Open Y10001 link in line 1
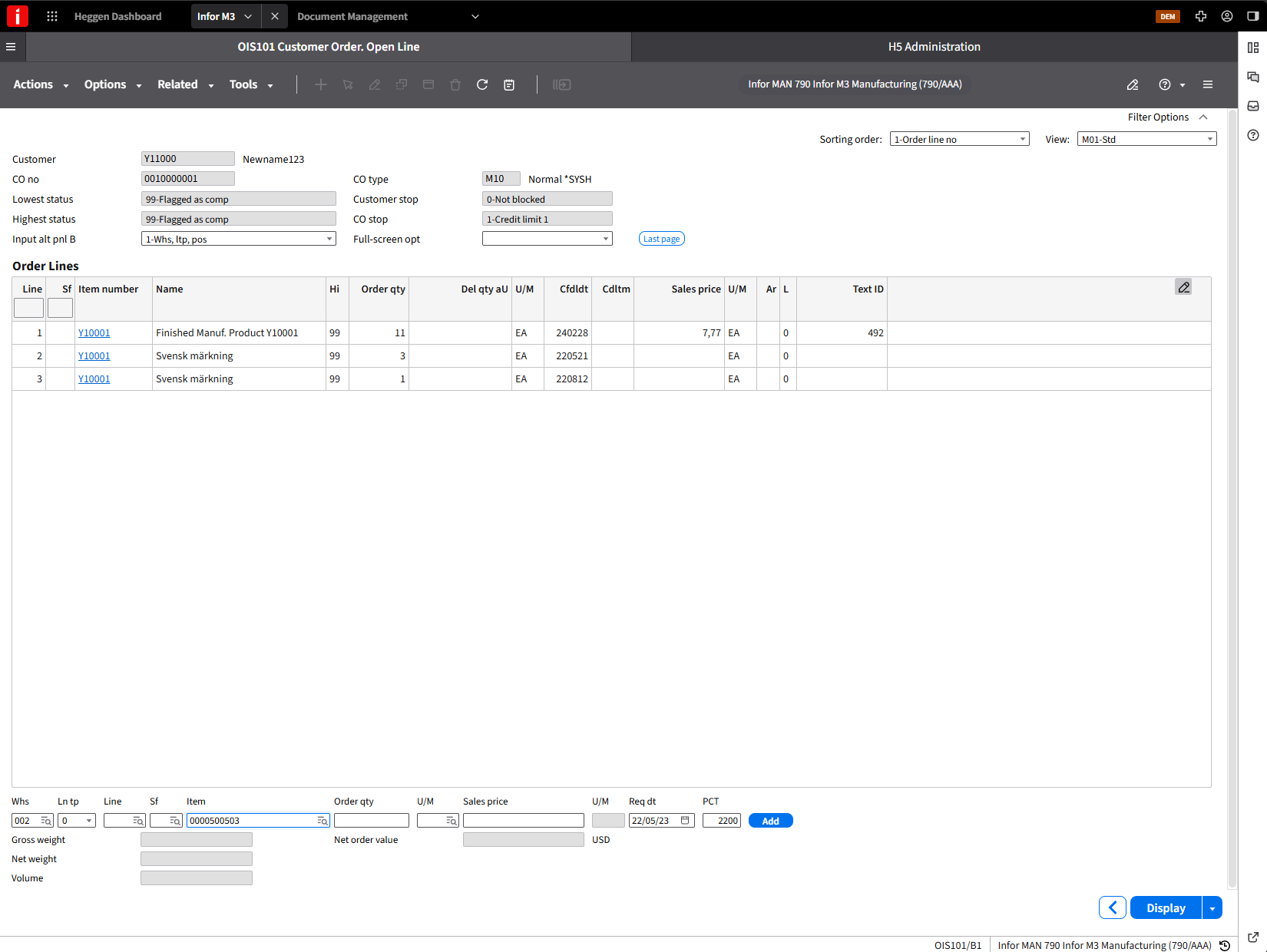Image resolution: width=1267 pixels, height=952 pixels. [94, 333]
